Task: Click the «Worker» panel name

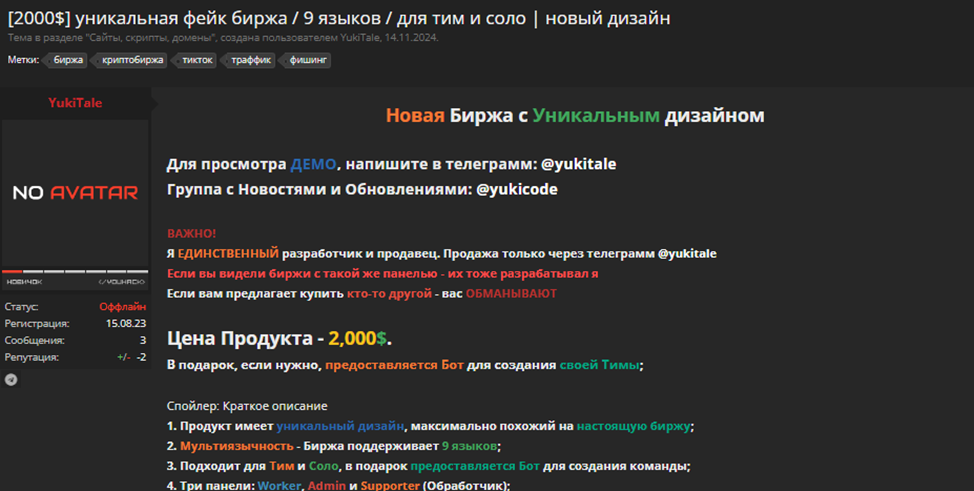Action: coord(280,485)
